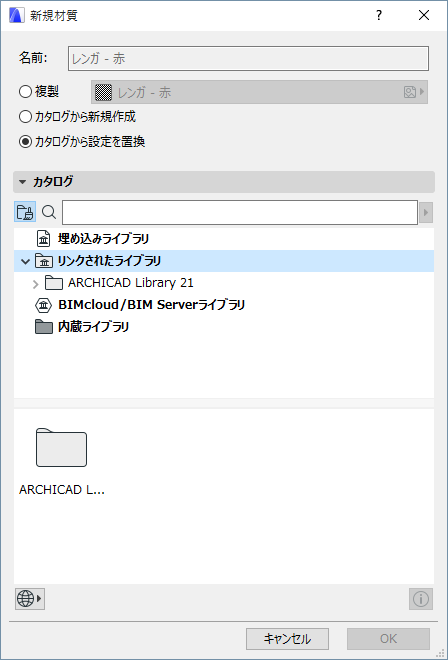Click the ARCHICAD L... thumbnail caption
The image size is (448, 660).
coord(61,490)
